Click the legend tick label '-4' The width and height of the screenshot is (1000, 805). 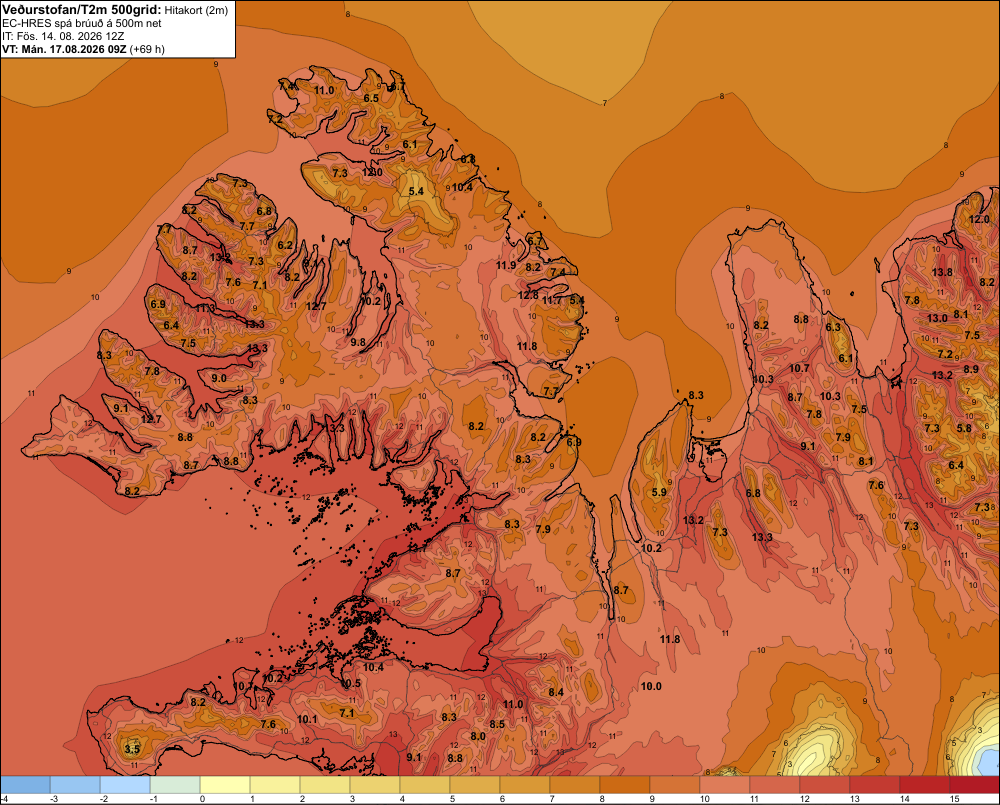(x=4, y=799)
